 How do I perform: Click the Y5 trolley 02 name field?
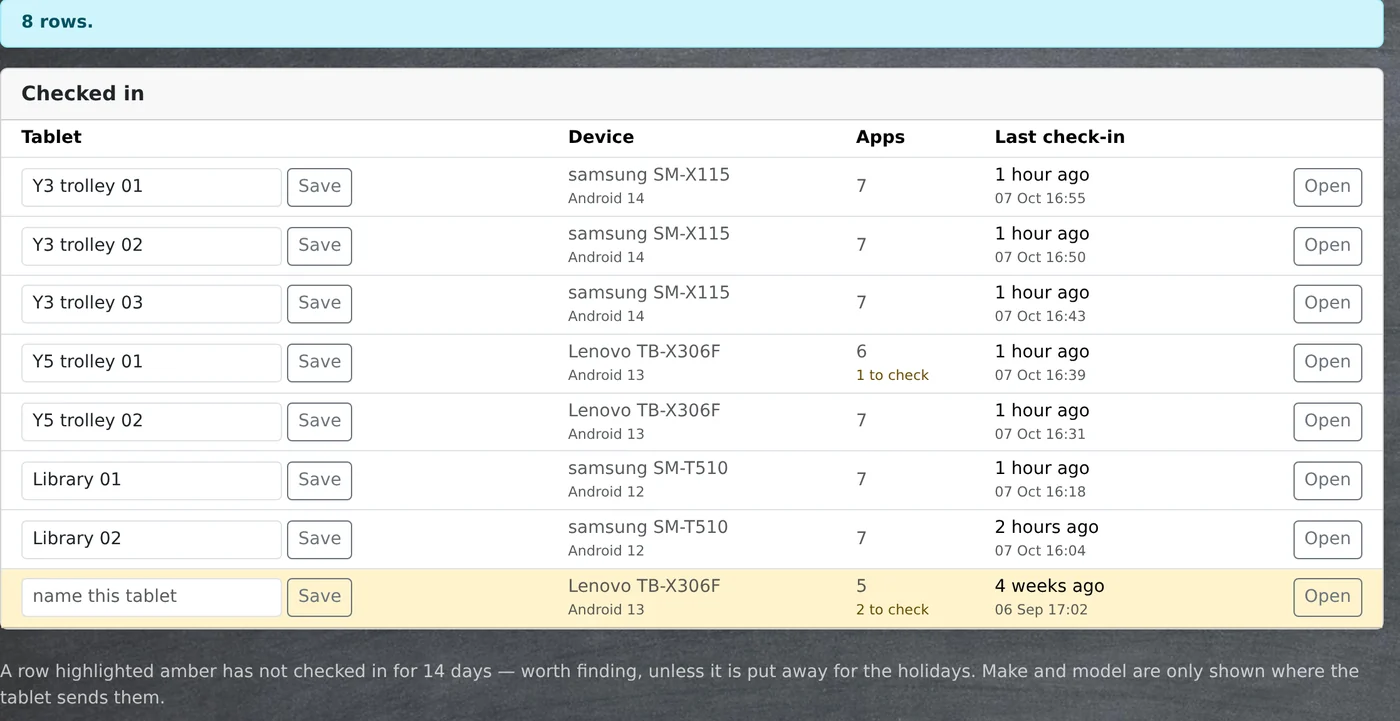click(151, 422)
